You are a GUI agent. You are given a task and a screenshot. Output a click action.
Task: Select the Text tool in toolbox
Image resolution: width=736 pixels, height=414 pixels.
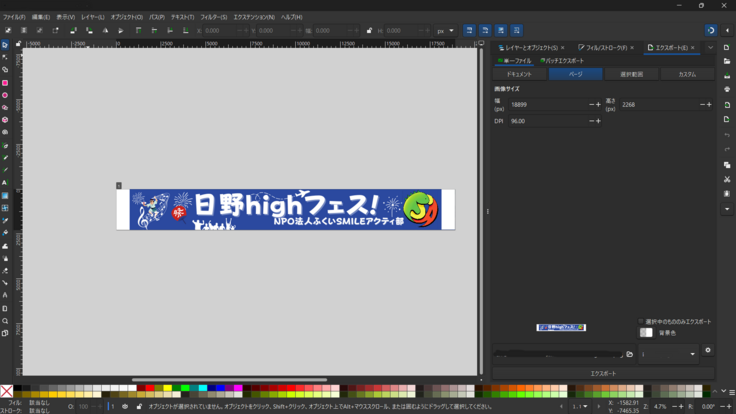point(5,183)
